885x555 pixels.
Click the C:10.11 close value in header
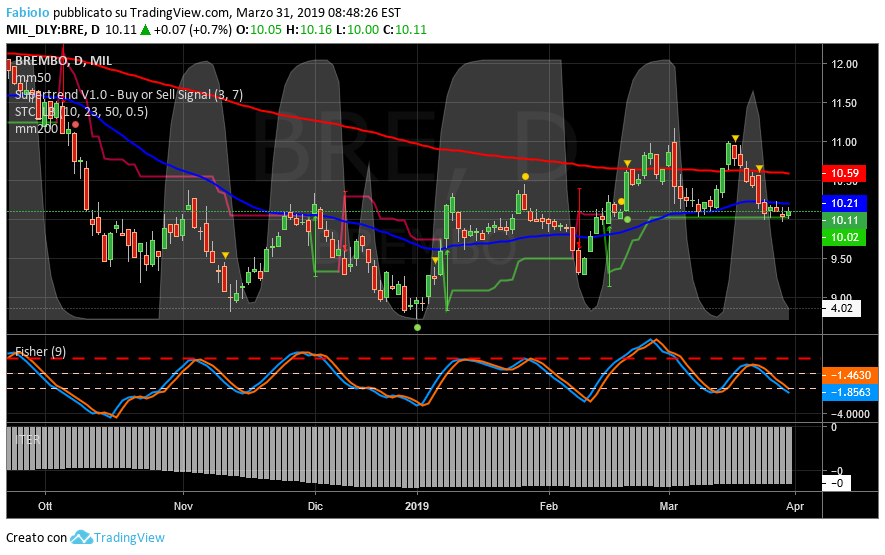(x=405, y=30)
